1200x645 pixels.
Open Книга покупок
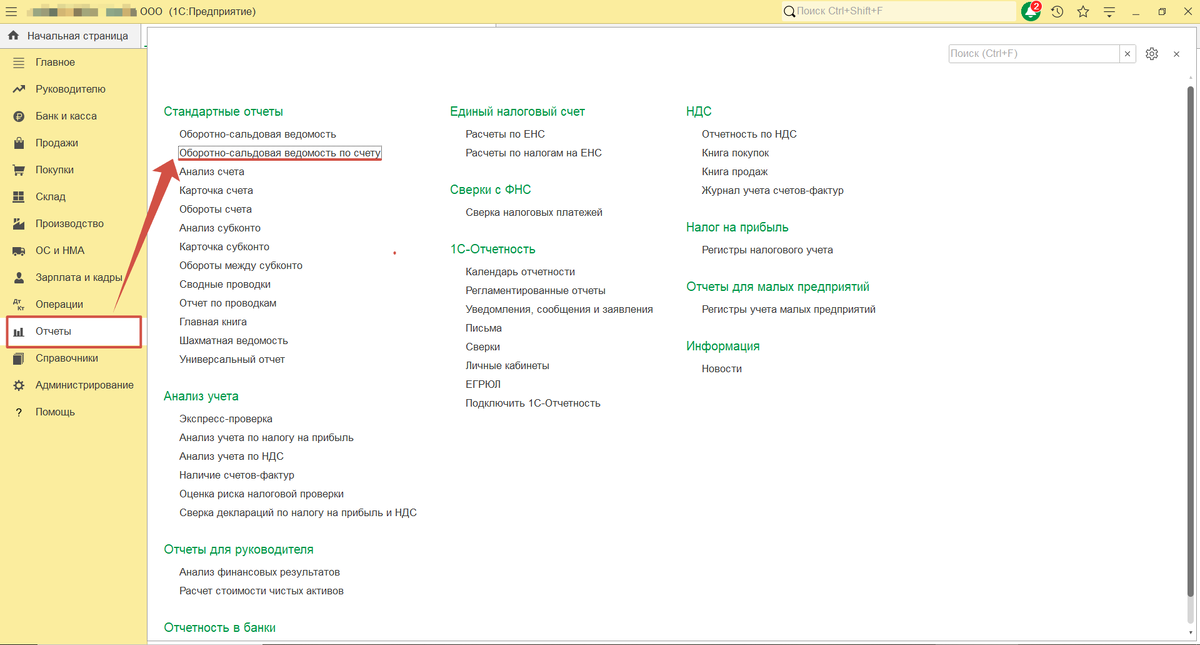tap(735, 153)
